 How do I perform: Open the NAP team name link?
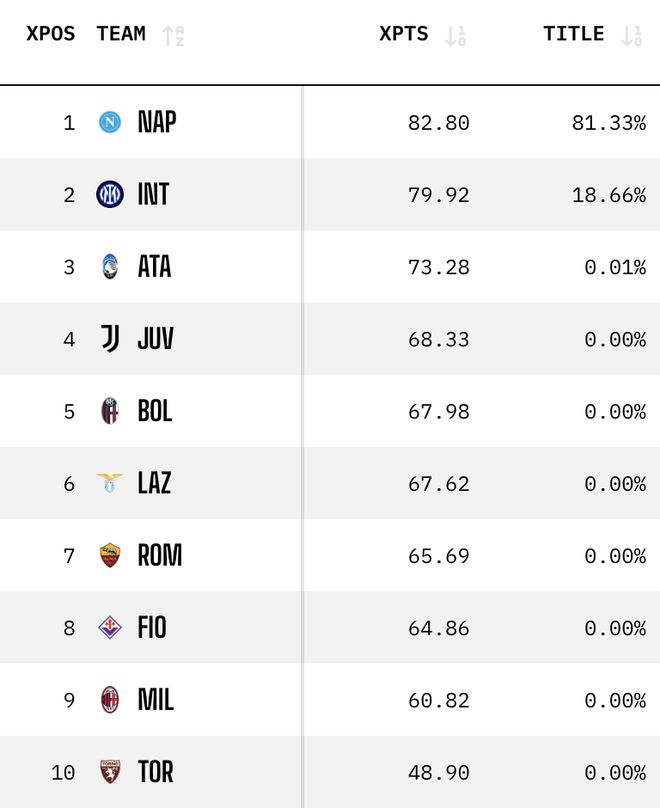tap(157, 122)
